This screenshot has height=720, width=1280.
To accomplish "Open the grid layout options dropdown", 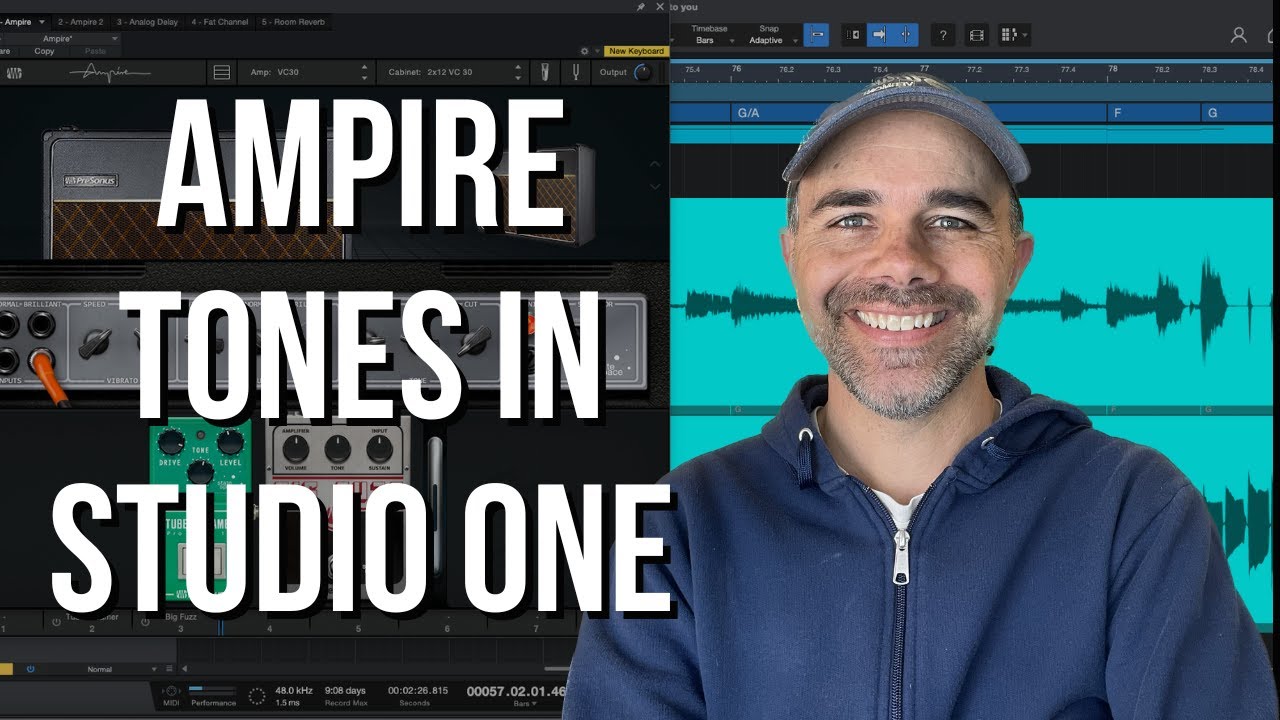I will [1014, 35].
